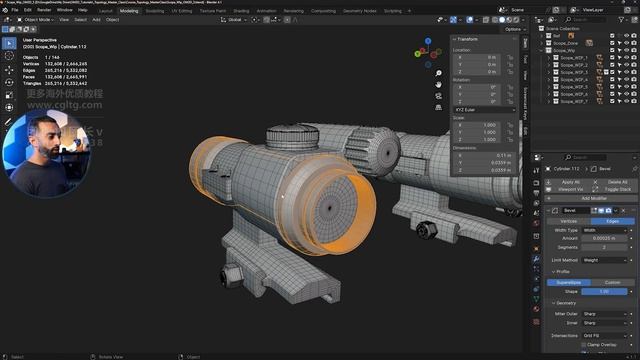640x360 pixels.
Task: Open the Texture properties tab icon
Action: pos(536,322)
